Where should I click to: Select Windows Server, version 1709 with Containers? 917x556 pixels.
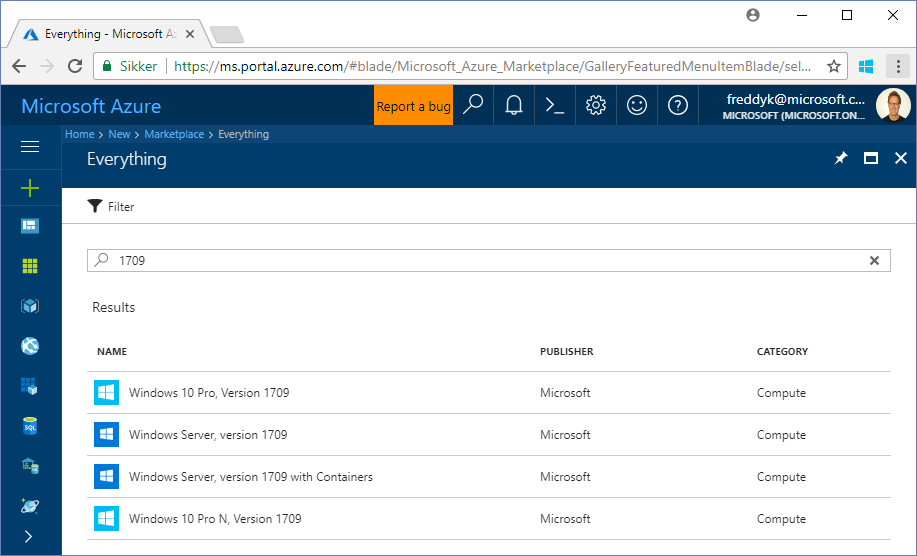coord(250,477)
